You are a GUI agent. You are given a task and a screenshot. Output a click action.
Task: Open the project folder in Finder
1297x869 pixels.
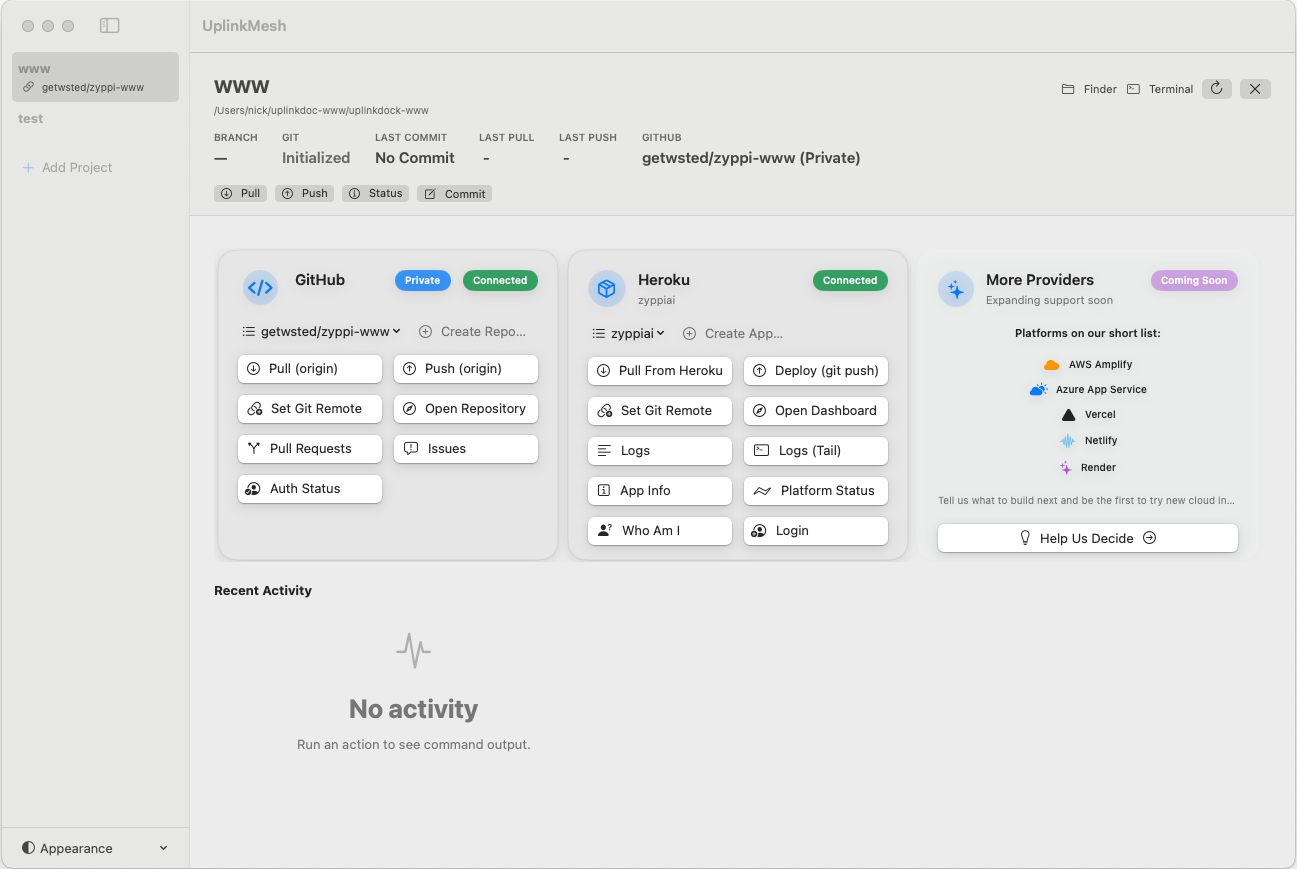tap(1088, 89)
